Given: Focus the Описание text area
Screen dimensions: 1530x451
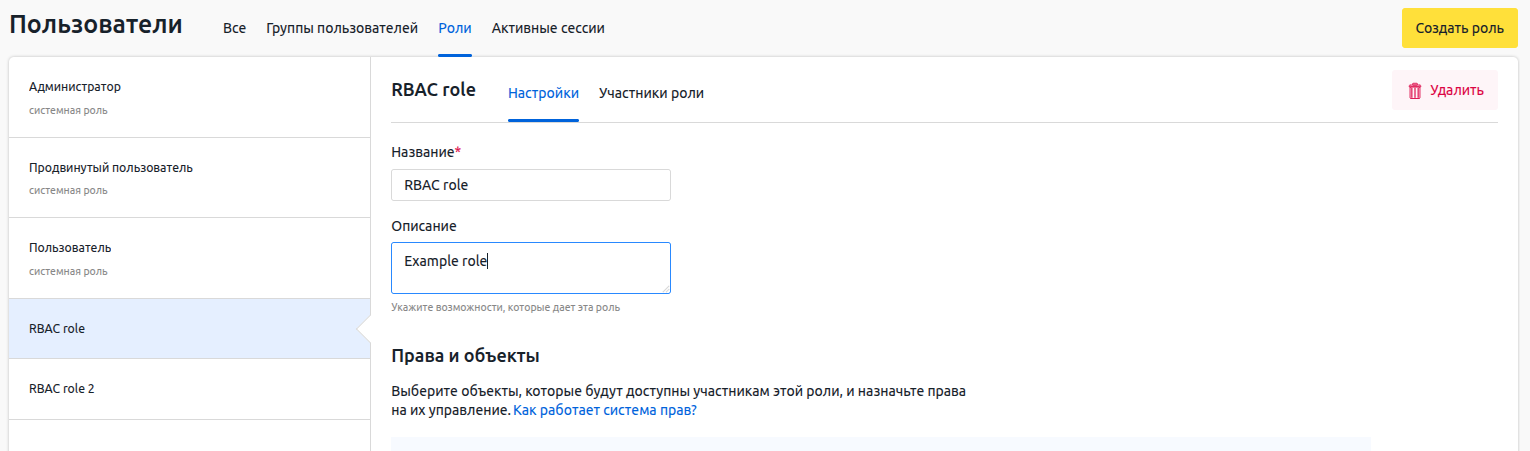Looking at the screenshot, I should pos(530,268).
